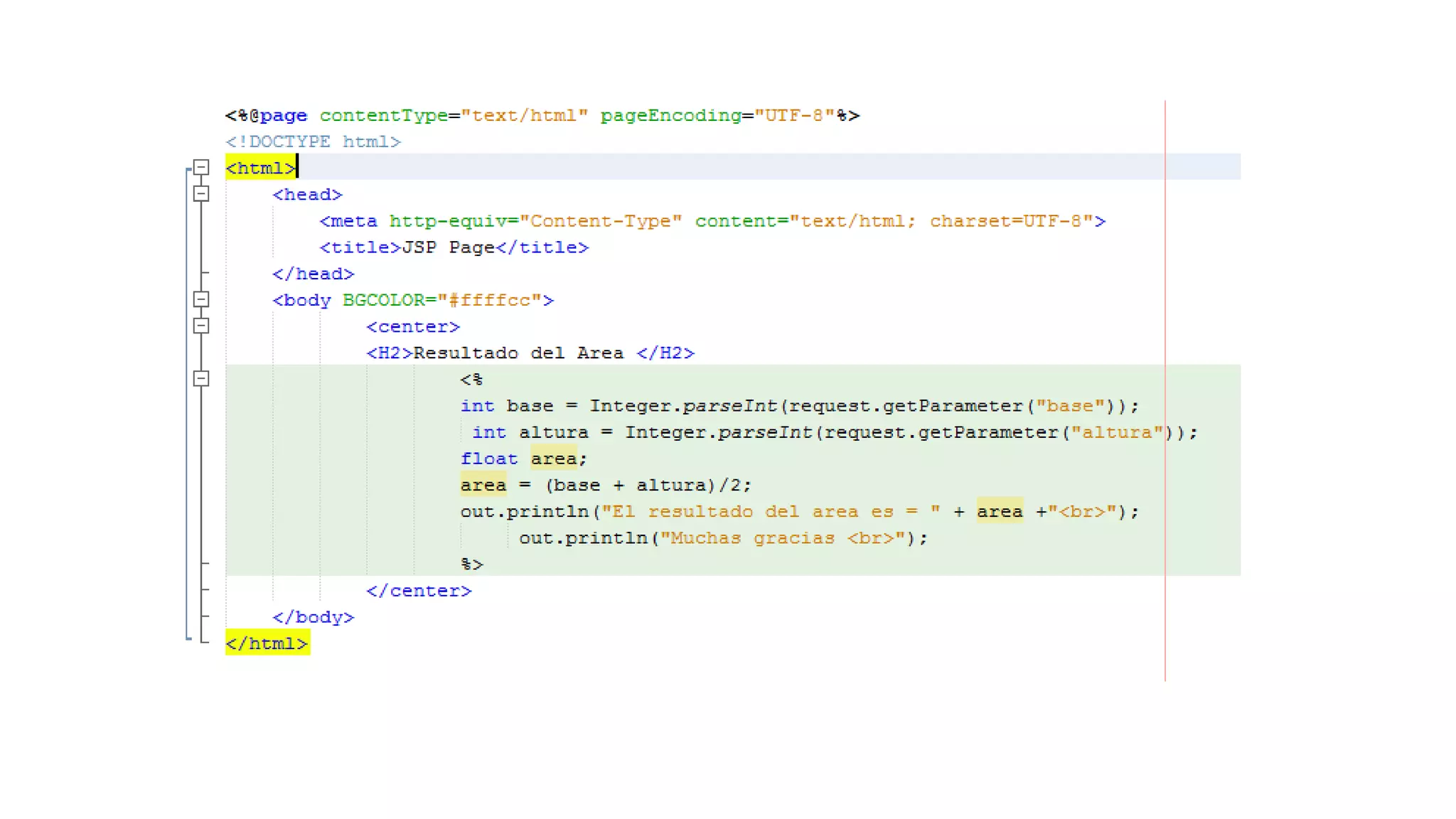Click the contentType attribute in page directive
The height and width of the screenshot is (819, 1456).
[x=383, y=115]
